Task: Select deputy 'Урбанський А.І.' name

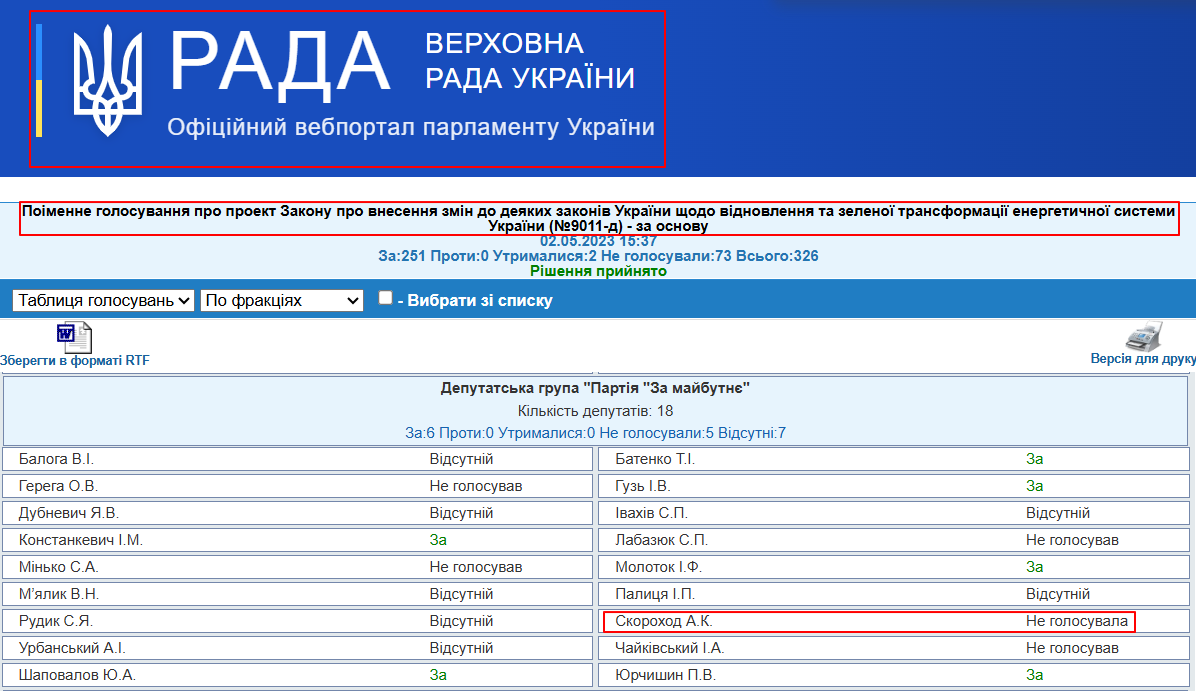Action: pos(72,648)
